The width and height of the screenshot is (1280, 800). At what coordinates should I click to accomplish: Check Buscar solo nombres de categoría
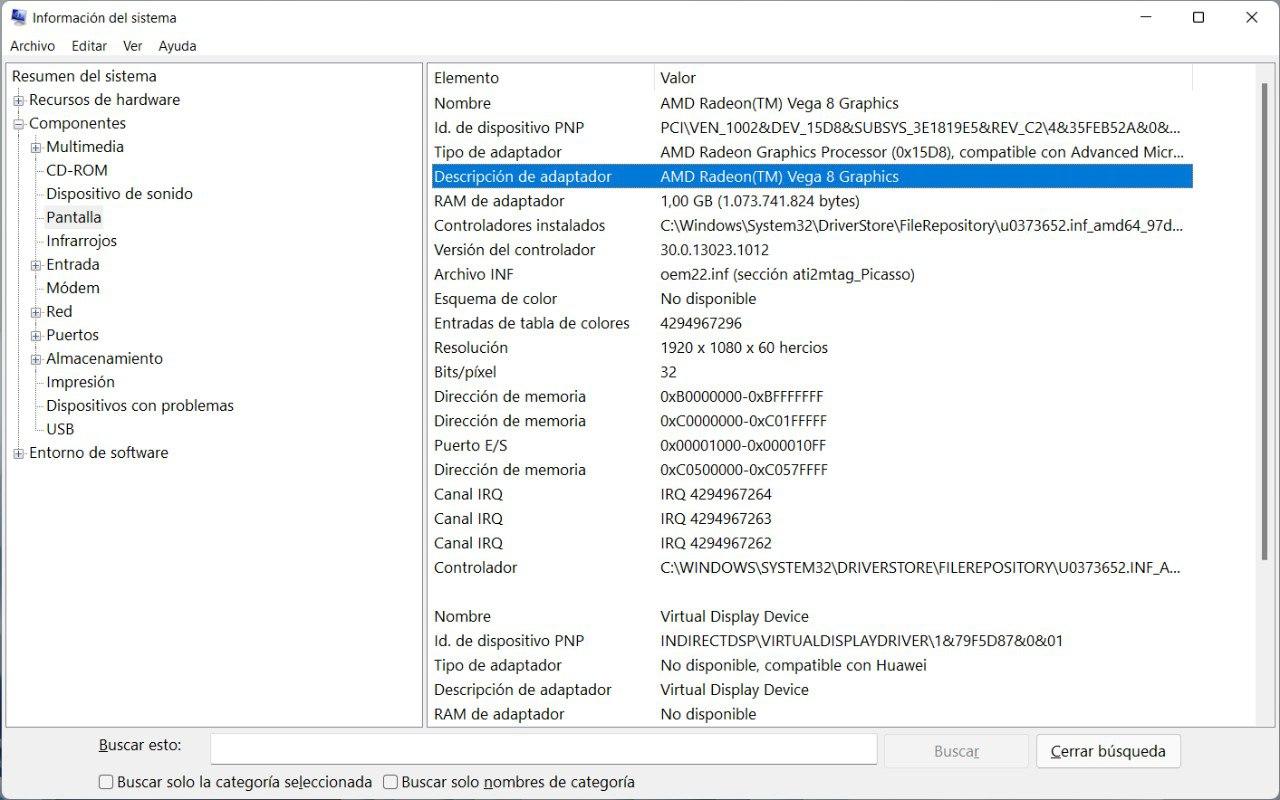[391, 782]
